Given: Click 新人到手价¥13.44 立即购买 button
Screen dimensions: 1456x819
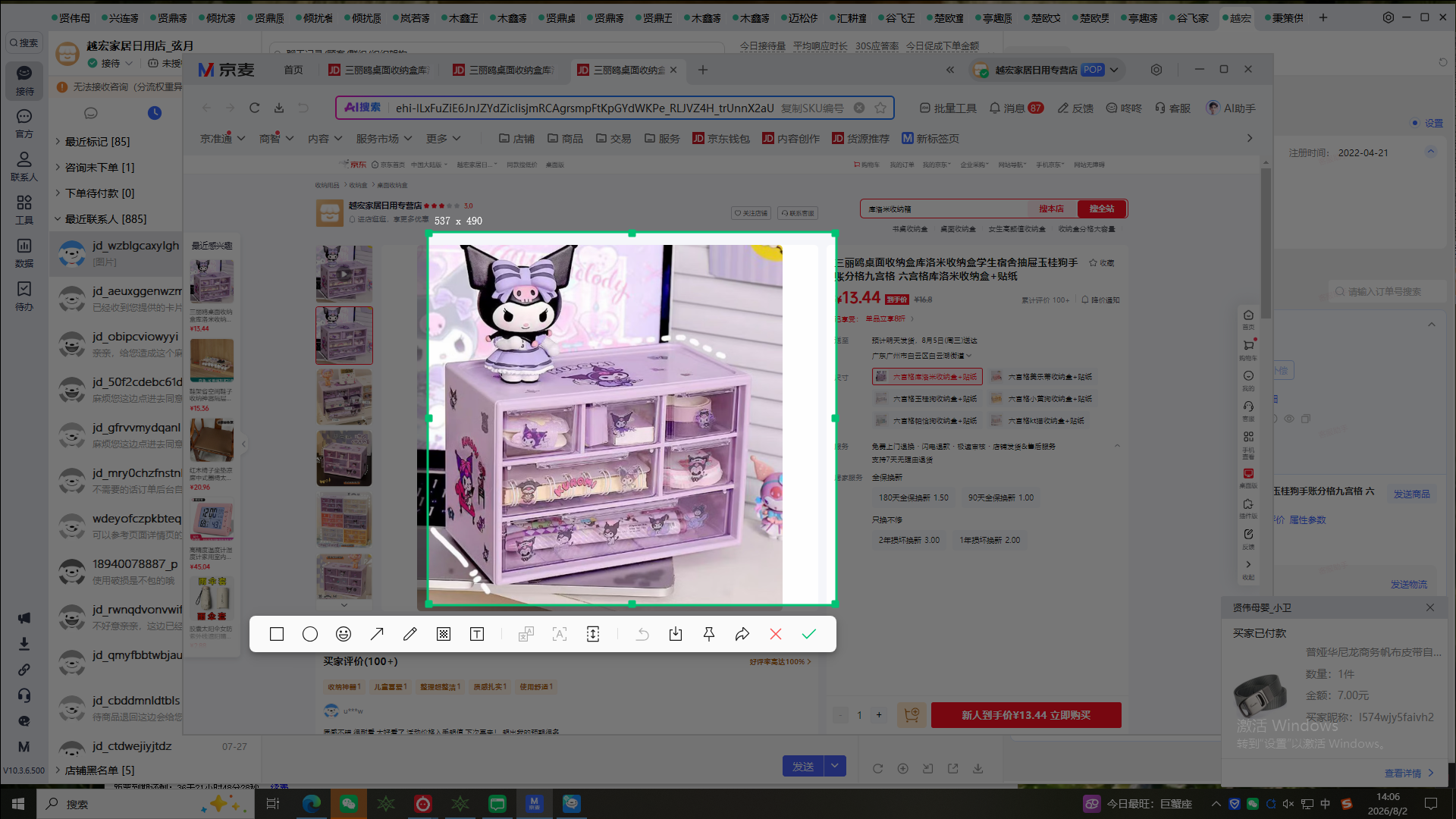Looking at the screenshot, I should tap(1026, 715).
